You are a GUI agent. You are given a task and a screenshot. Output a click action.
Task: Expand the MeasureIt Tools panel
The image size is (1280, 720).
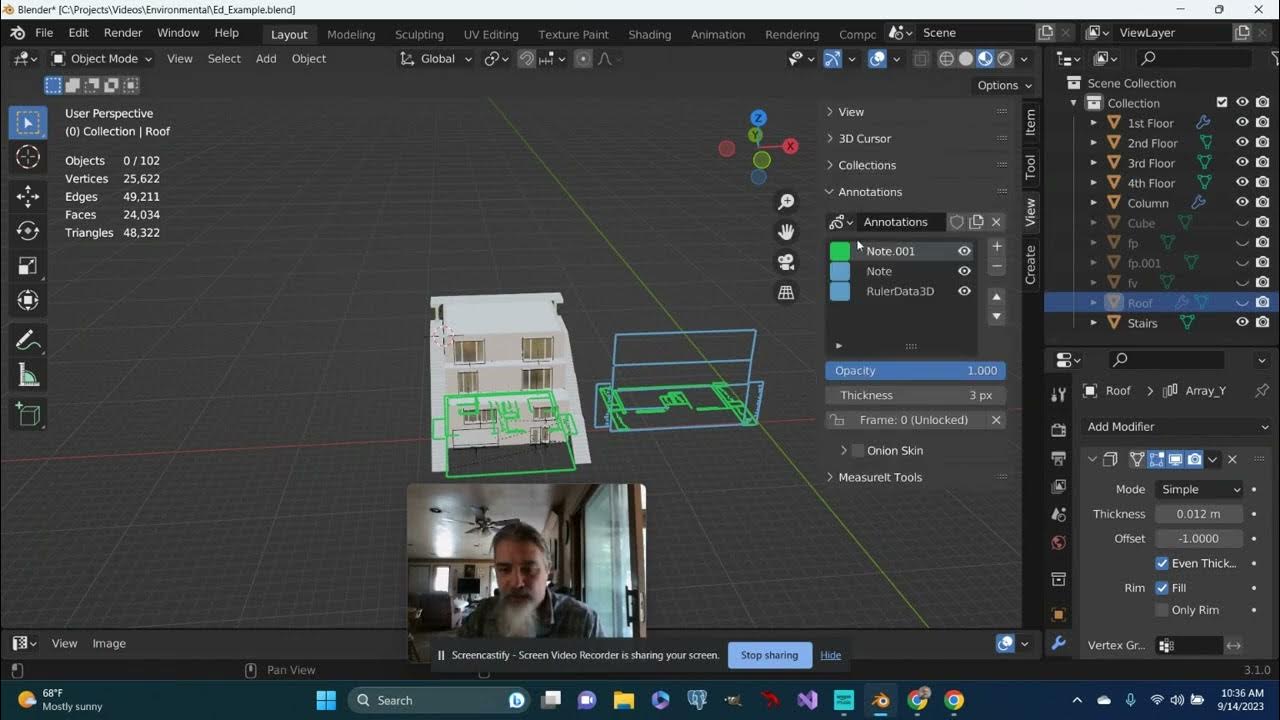880,478
